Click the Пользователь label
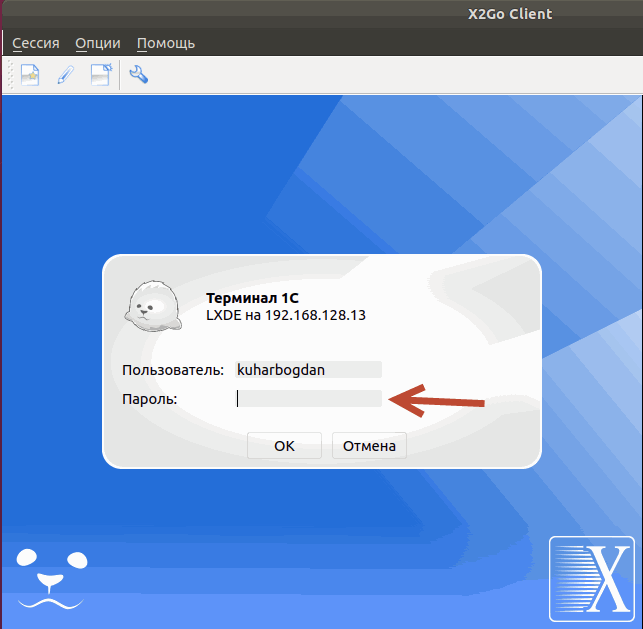The width and height of the screenshot is (643, 629). point(173,370)
